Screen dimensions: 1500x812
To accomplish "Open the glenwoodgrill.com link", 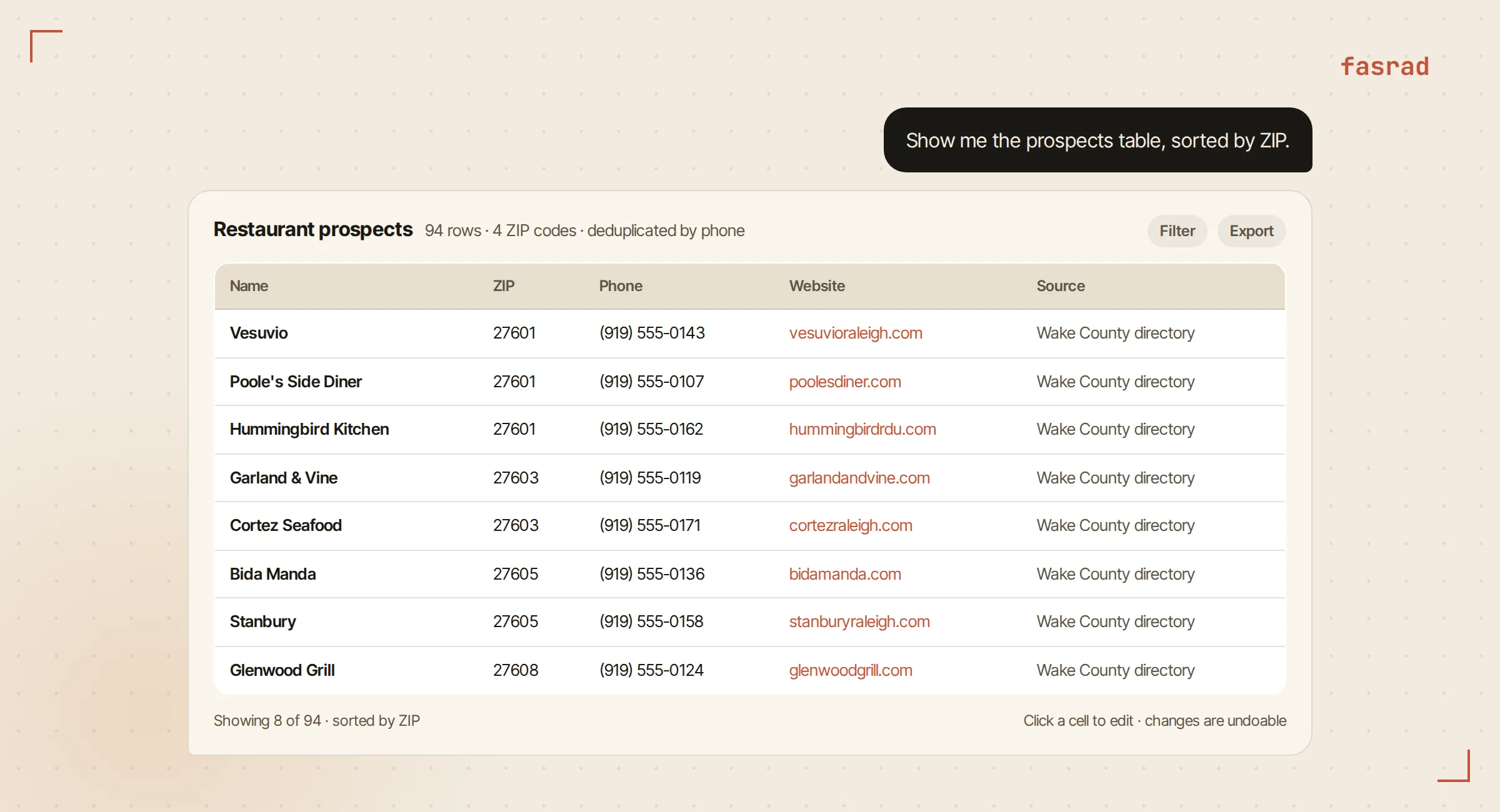I will [851, 670].
